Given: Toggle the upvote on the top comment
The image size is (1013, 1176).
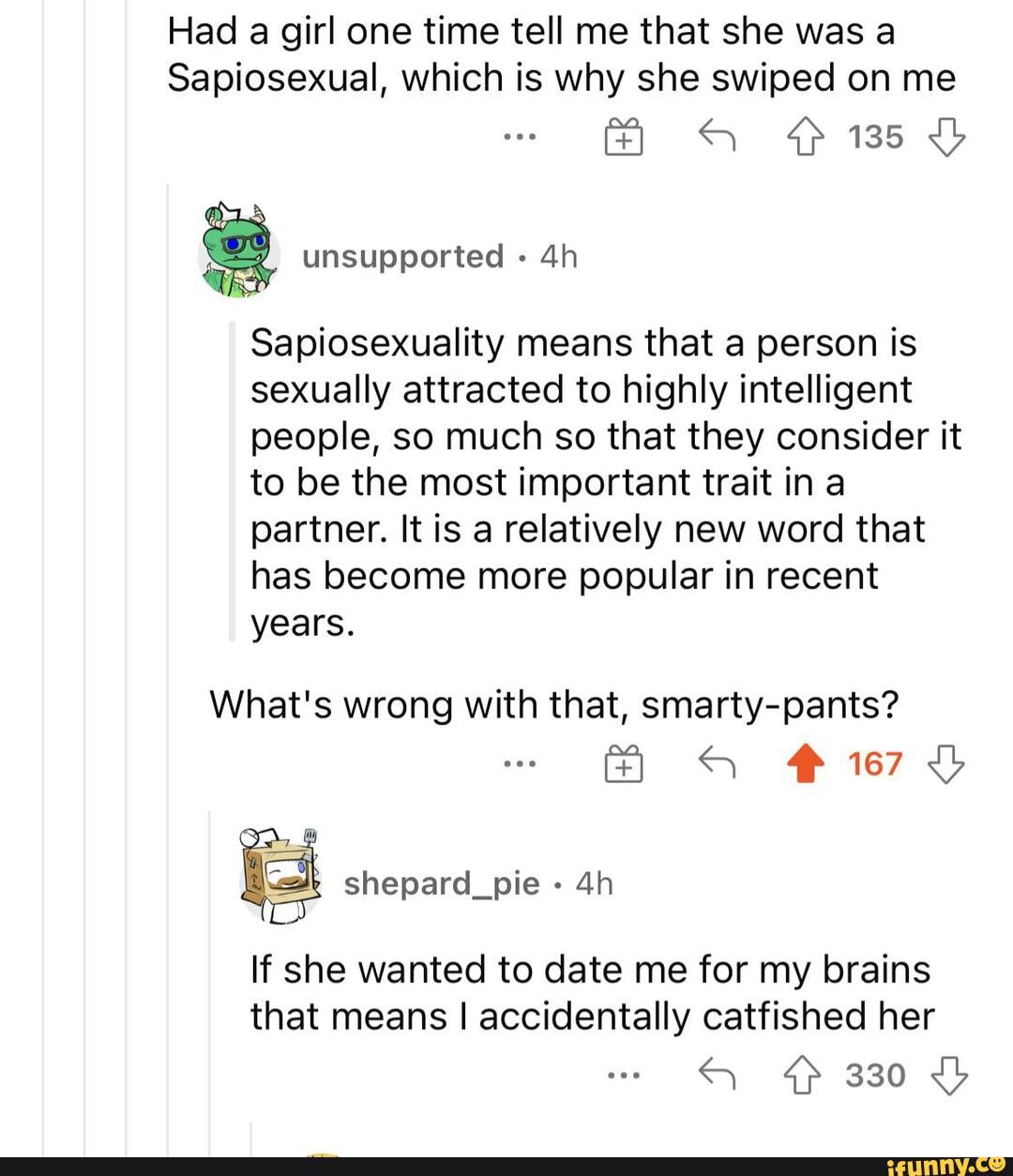Looking at the screenshot, I should coord(806,137).
